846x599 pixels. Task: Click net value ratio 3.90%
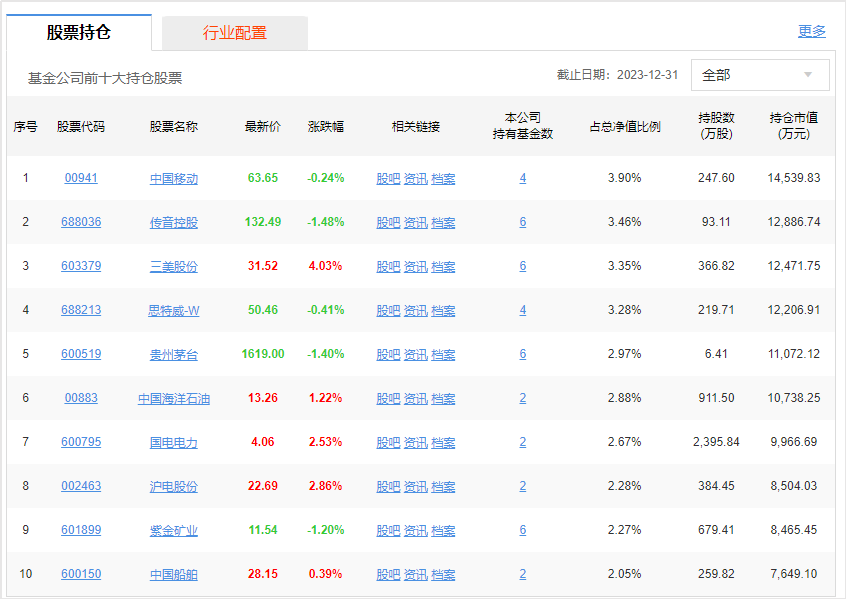[624, 178]
